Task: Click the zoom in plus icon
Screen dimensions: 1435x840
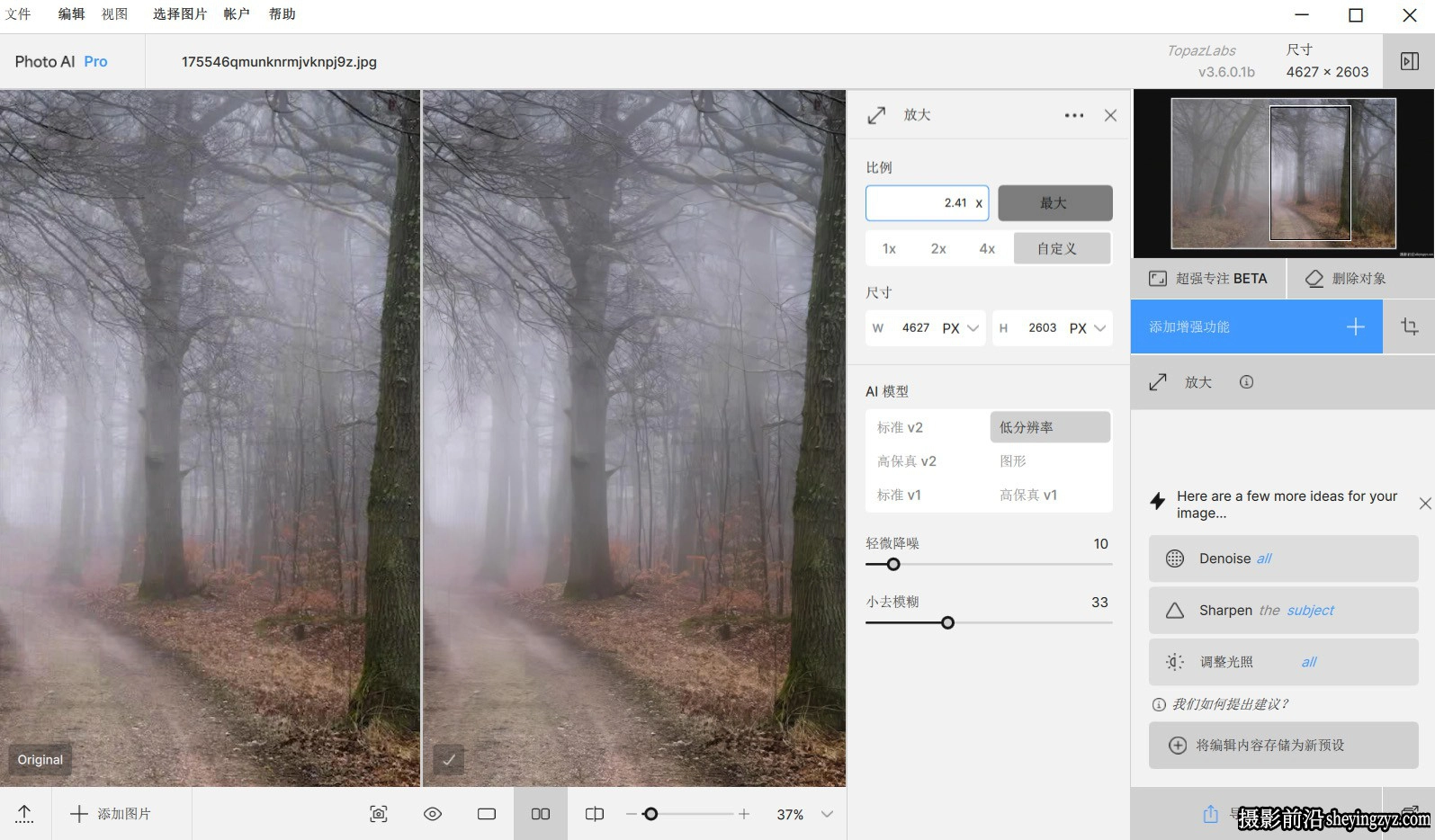Action: coord(744,814)
